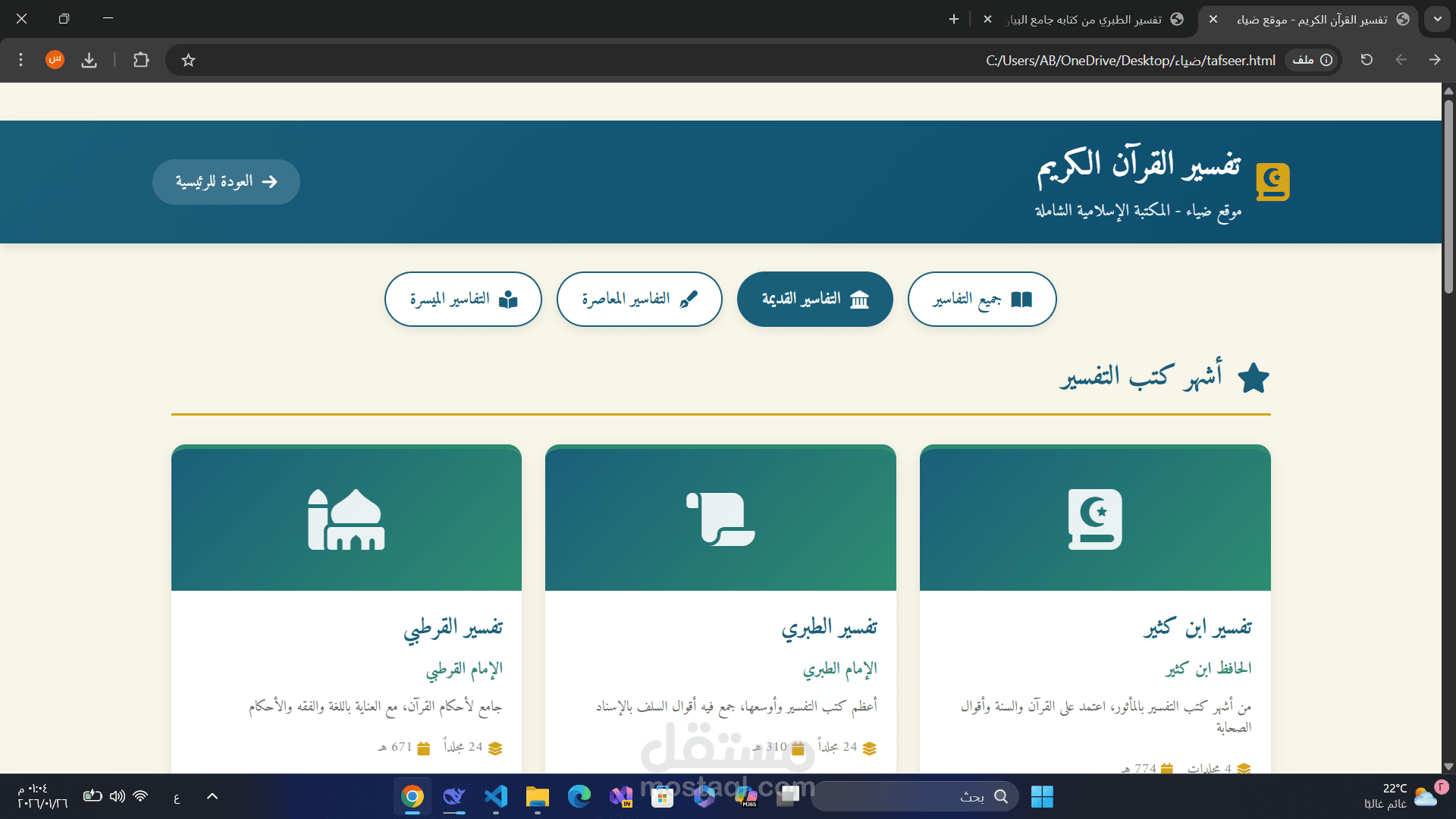Click the Quran book icon on Ibn Kathir card
1456x819 pixels.
[x=1094, y=519]
